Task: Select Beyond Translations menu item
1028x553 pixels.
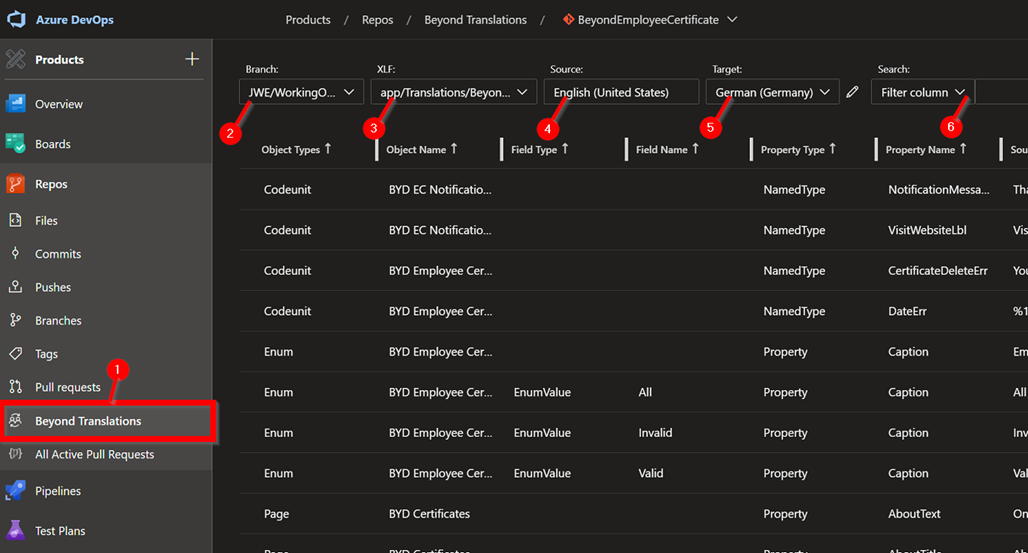Action: (88, 421)
